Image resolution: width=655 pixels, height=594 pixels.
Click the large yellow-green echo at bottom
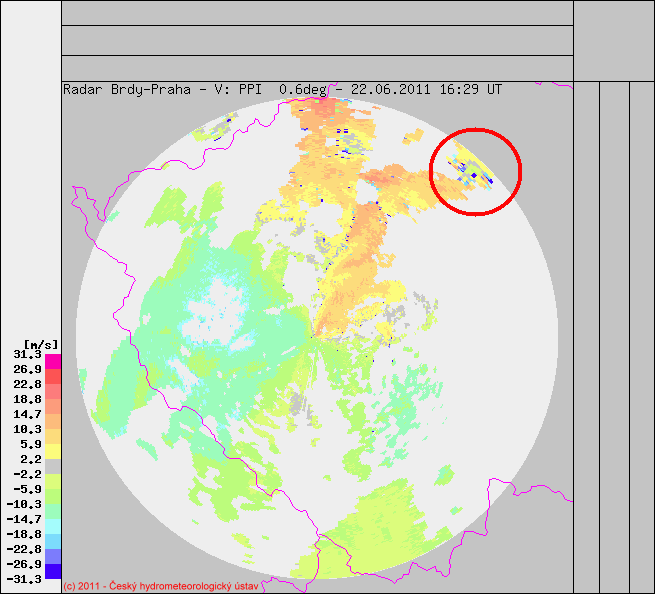(400, 520)
